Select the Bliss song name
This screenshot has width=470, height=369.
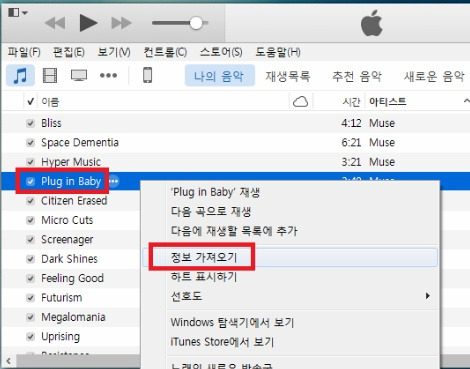[51, 123]
